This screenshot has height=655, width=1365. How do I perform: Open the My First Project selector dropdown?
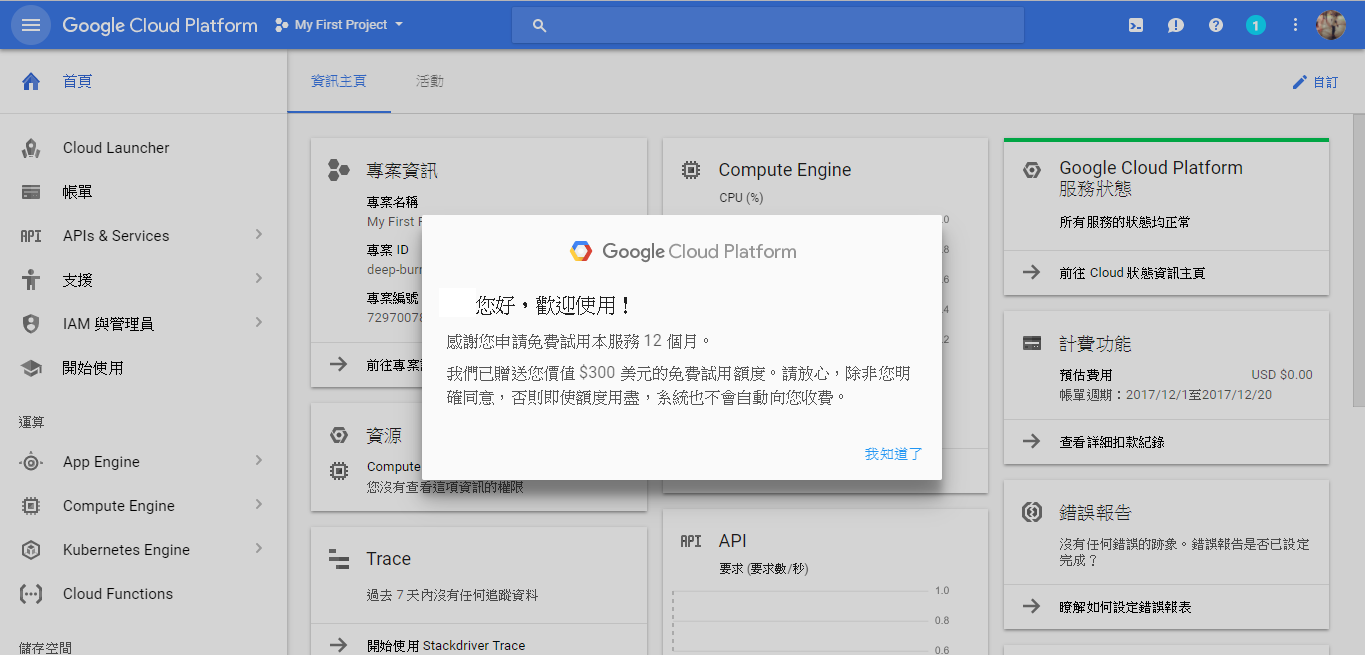point(340,25)
